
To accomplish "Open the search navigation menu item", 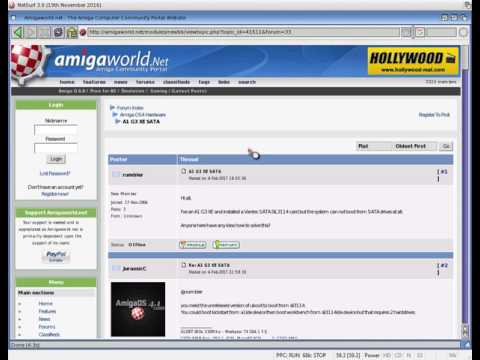I will point(247,82).
